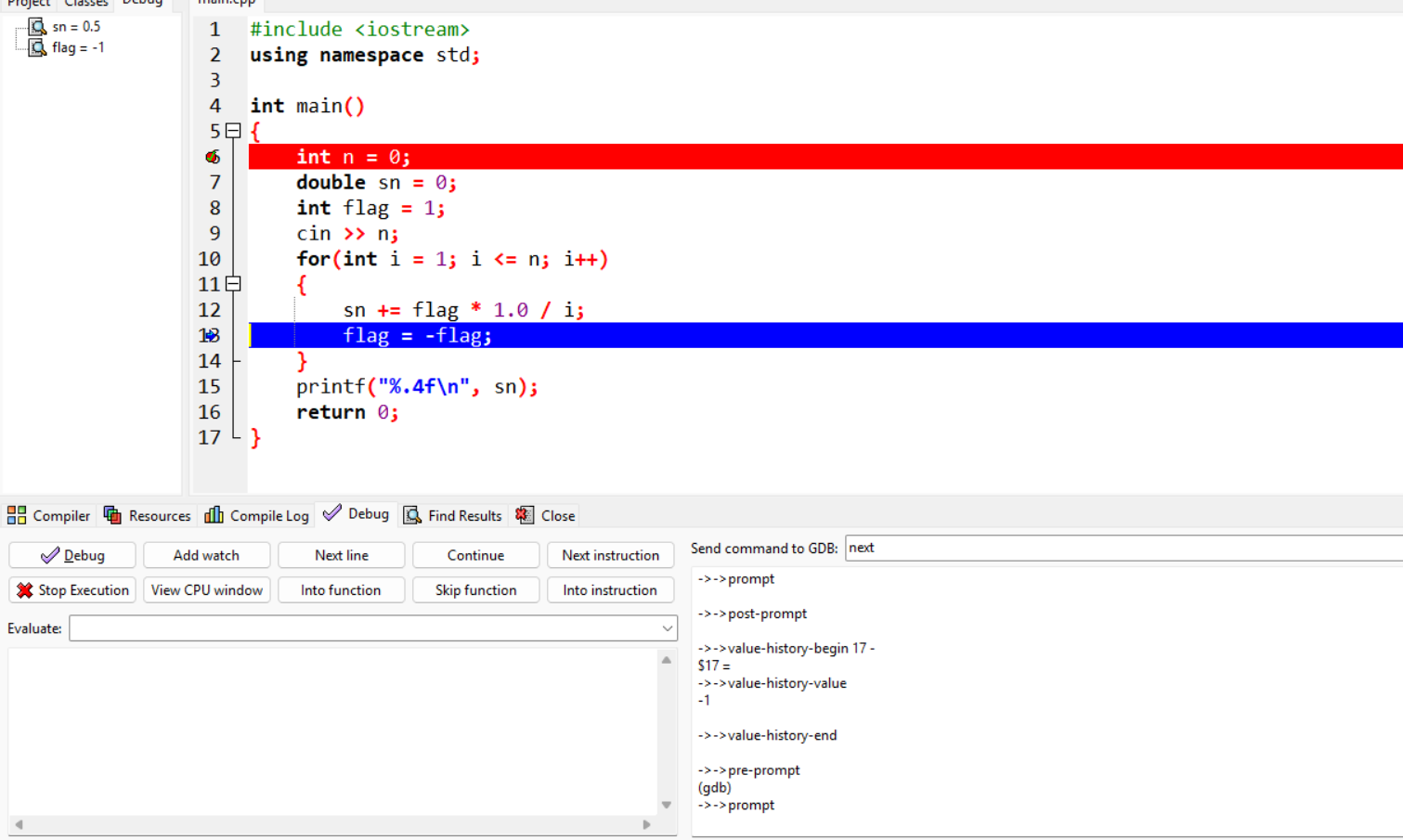Click the Resources tab icon
This screenshot has width=1403, height=840.
[x=113, y=515]
